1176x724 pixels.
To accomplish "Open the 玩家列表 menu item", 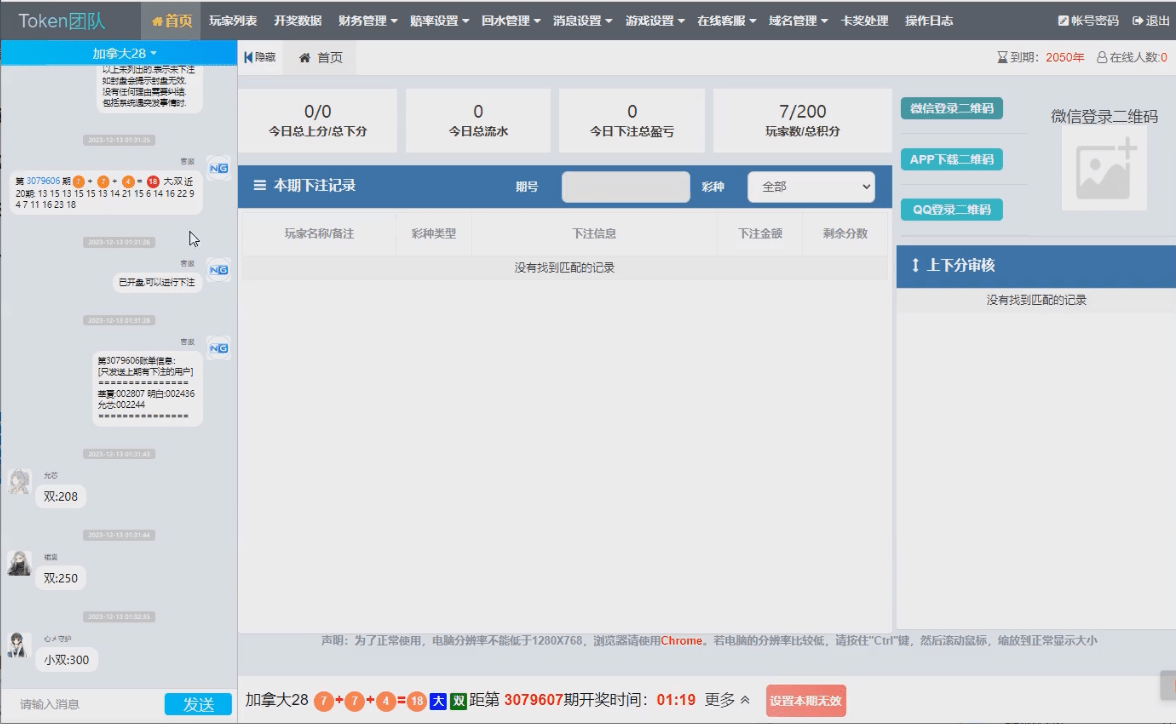I will coord(233,21).
